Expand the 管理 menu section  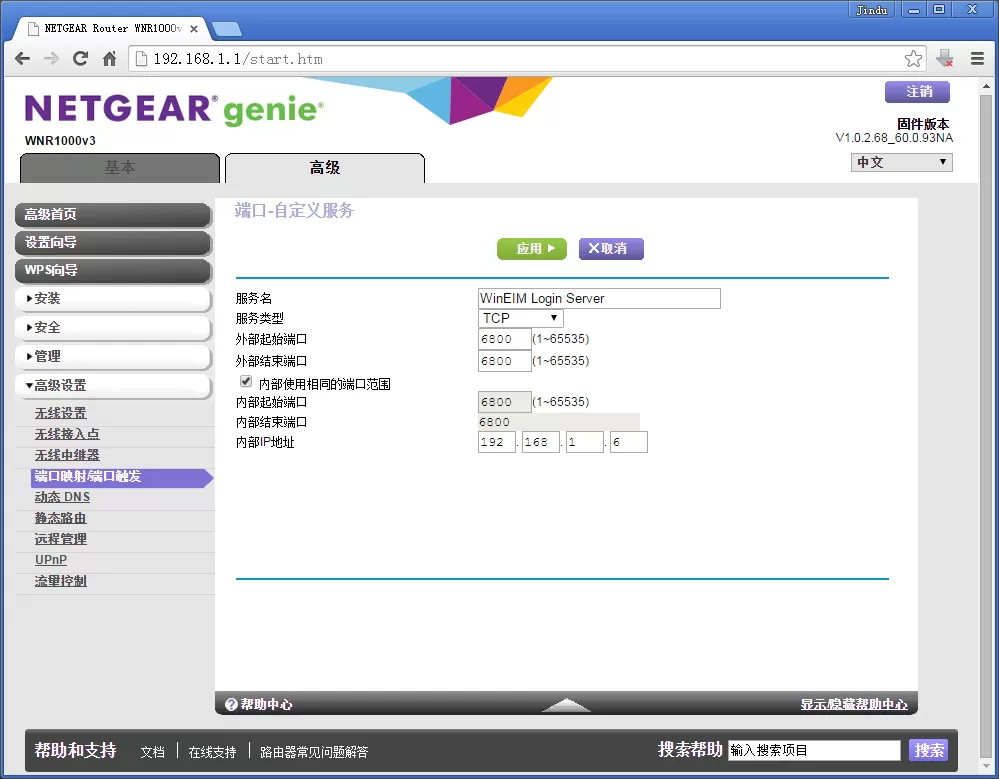click(x=113, y=357)
